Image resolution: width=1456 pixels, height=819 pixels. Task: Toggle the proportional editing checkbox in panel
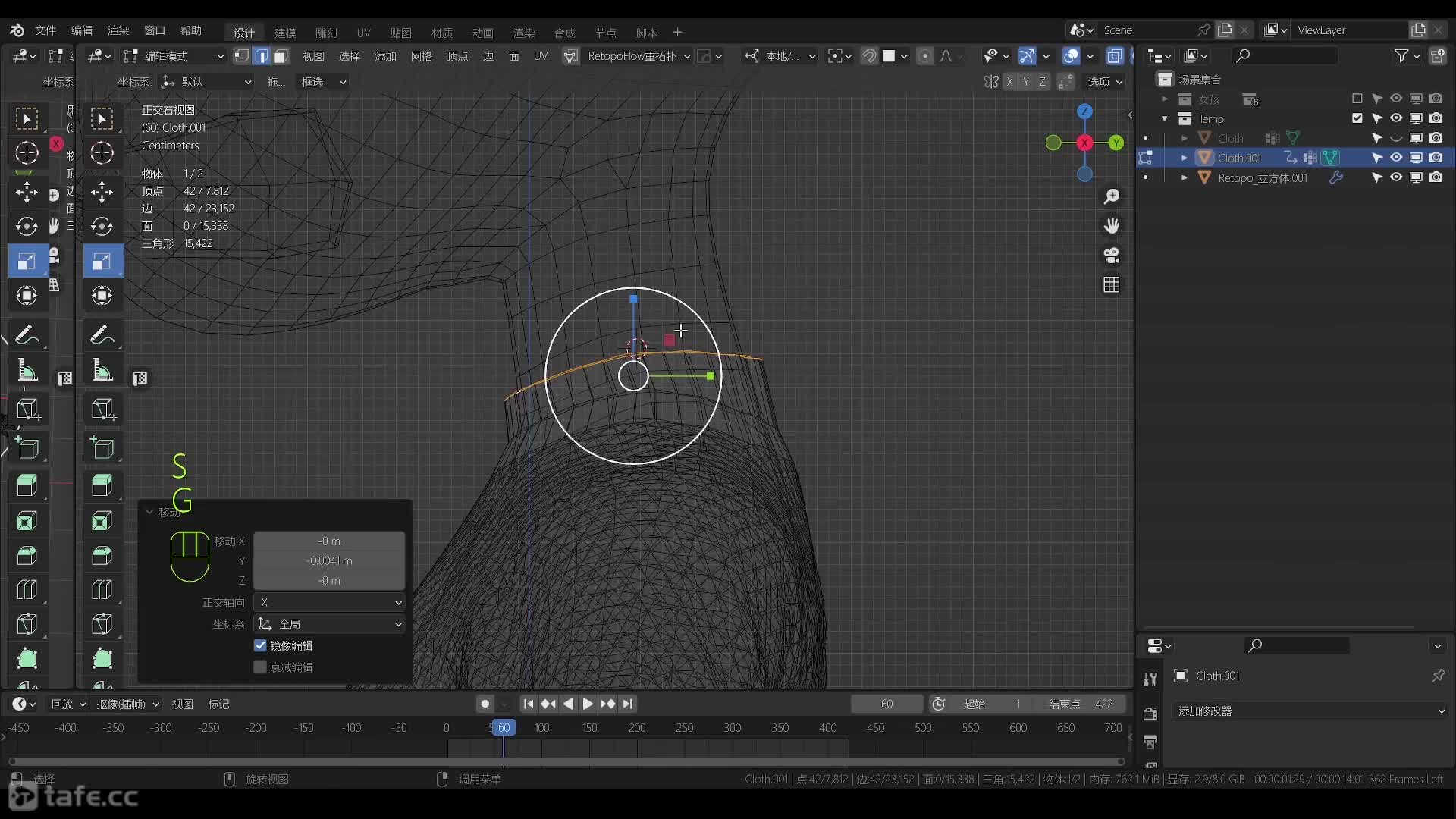click(260, 667)
